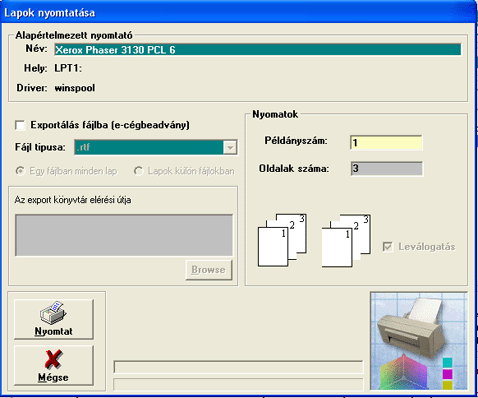This screenshot has width=478, height=398.
Task: Click the Példányszám input field
Action: tap(386, 143)
